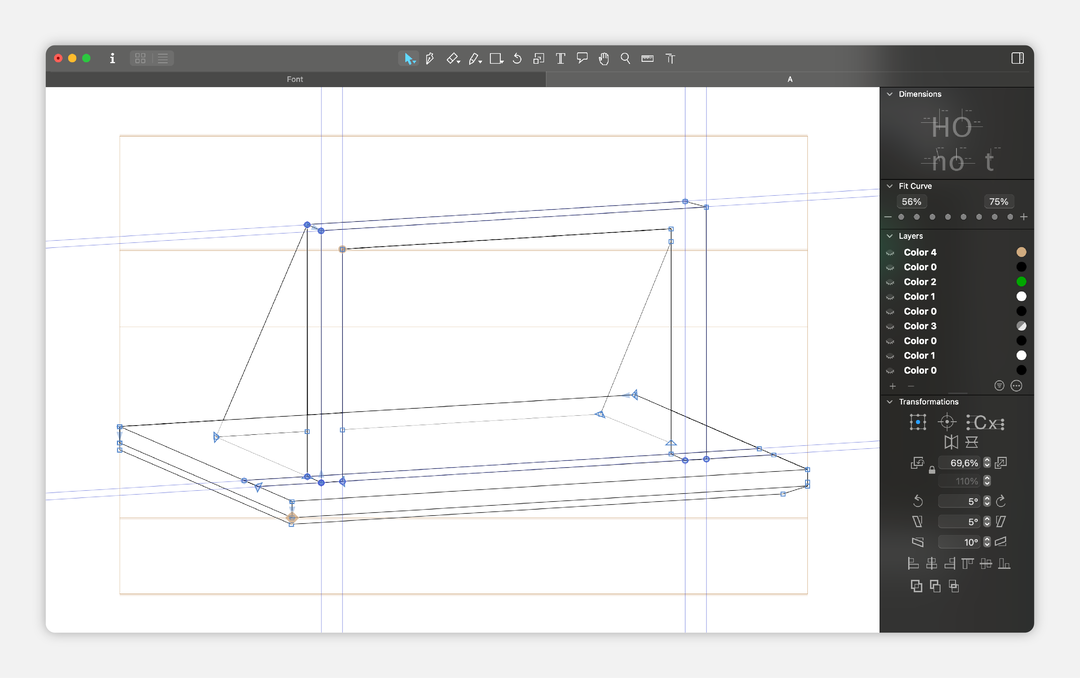
Task: Click the 10° skew angle field
Action: [959, 542]
